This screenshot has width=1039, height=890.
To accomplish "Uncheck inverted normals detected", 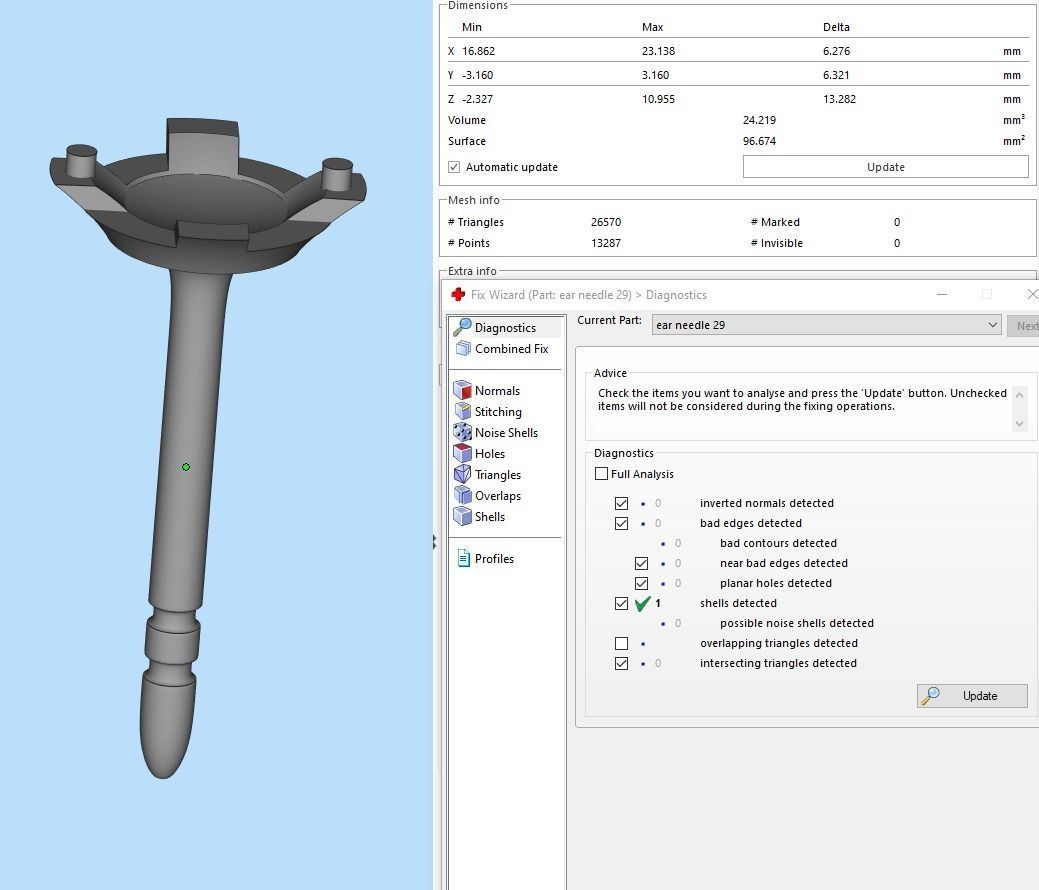I will [622, 503].
